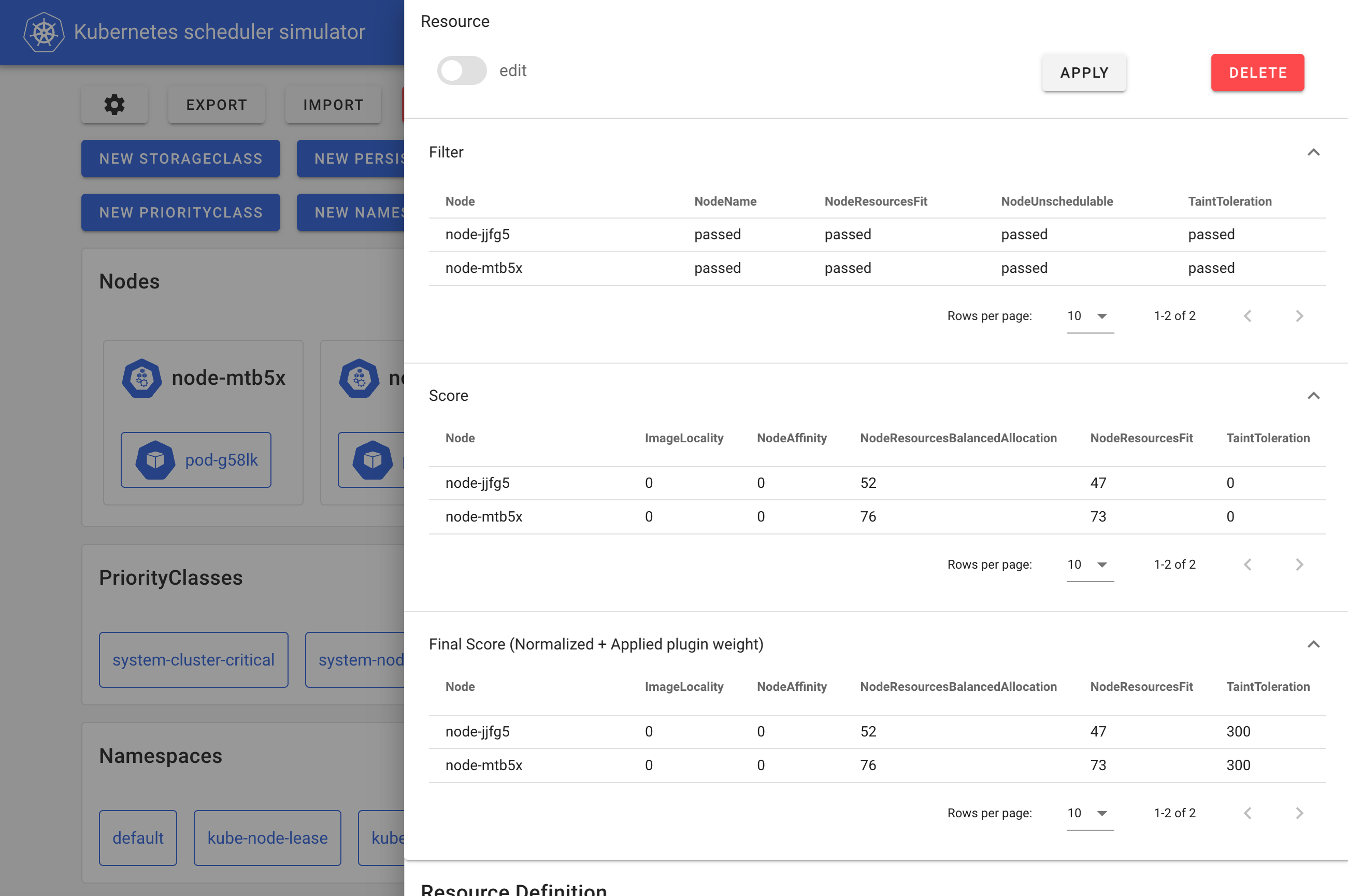The width and height of the screenshot is (1348, 896).
Task: Go to next page in Filter table
Action: pos(1299,315)
